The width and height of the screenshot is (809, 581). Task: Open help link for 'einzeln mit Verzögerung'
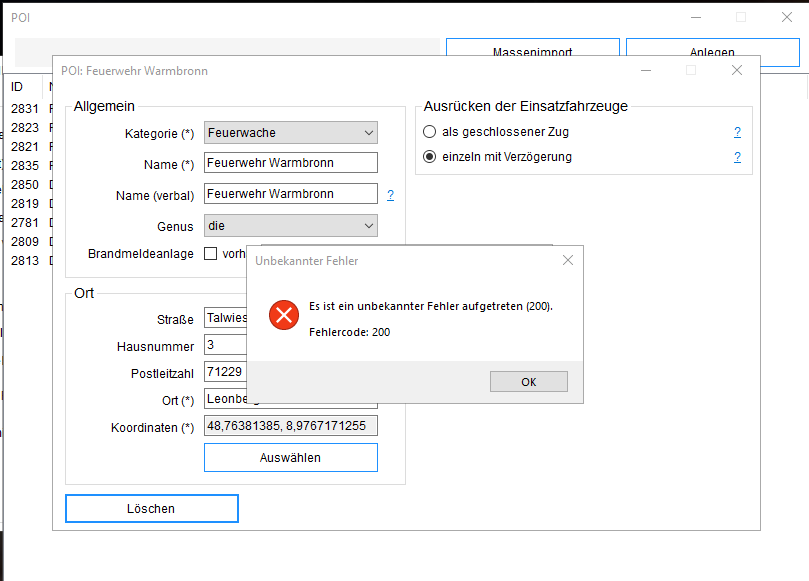click(x=737, y=157)
